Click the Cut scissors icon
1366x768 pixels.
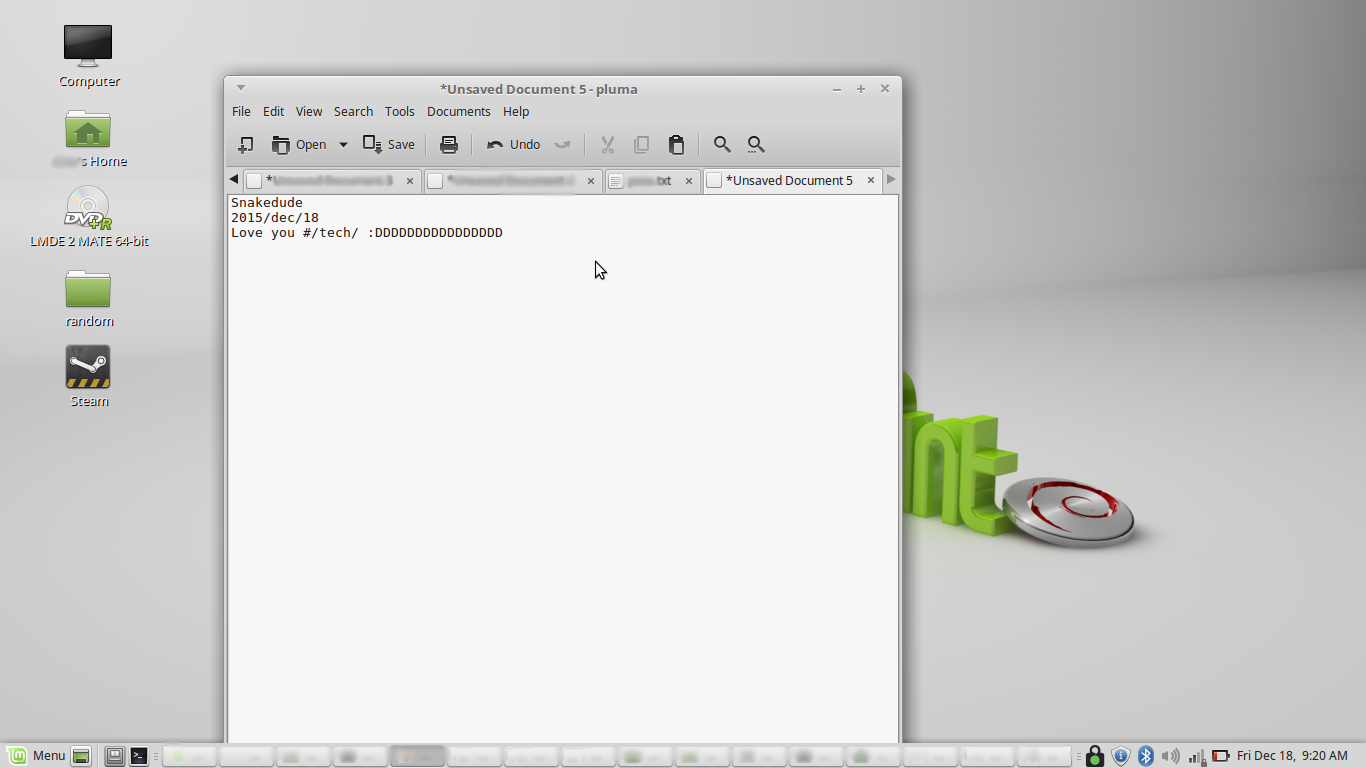click(x=607, y=145)
